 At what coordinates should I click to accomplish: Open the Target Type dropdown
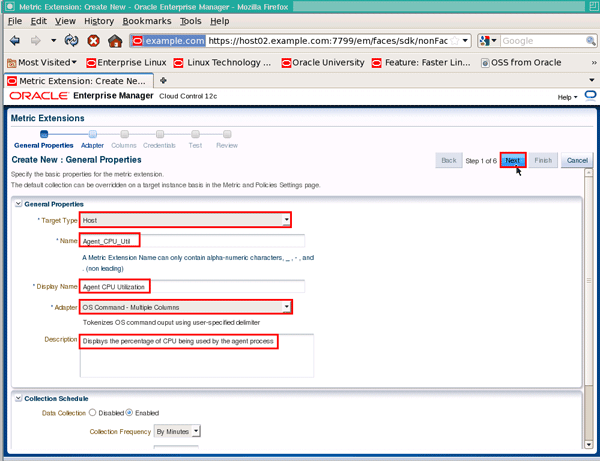point(186,220)
